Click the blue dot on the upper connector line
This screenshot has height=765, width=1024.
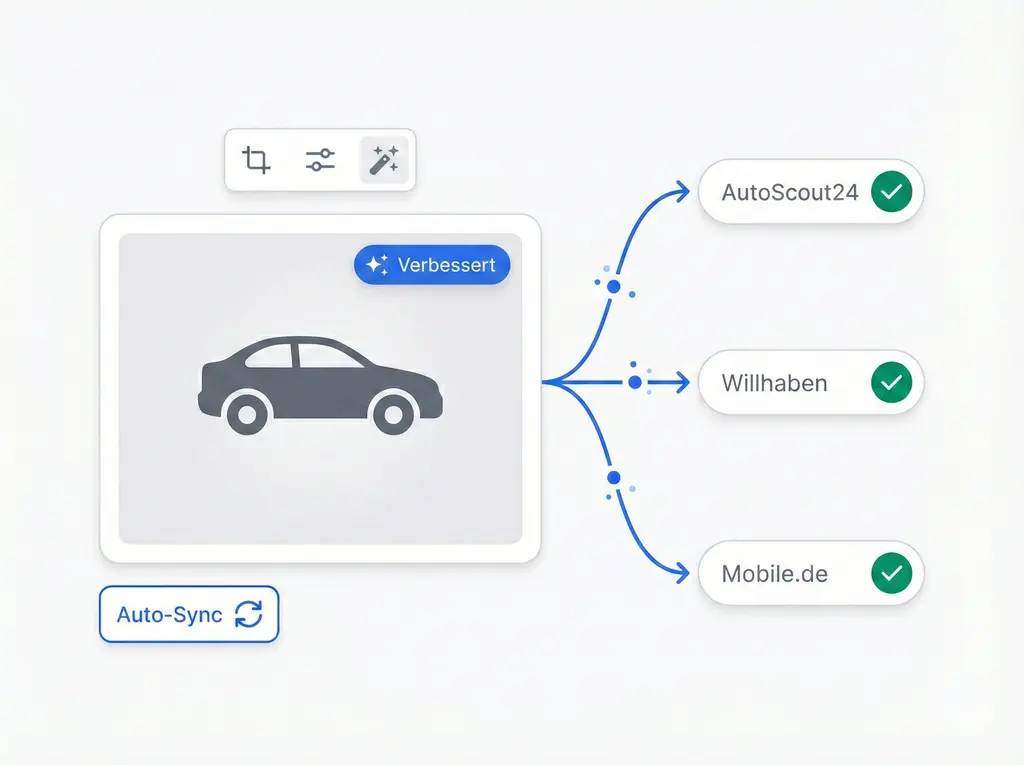614,287
